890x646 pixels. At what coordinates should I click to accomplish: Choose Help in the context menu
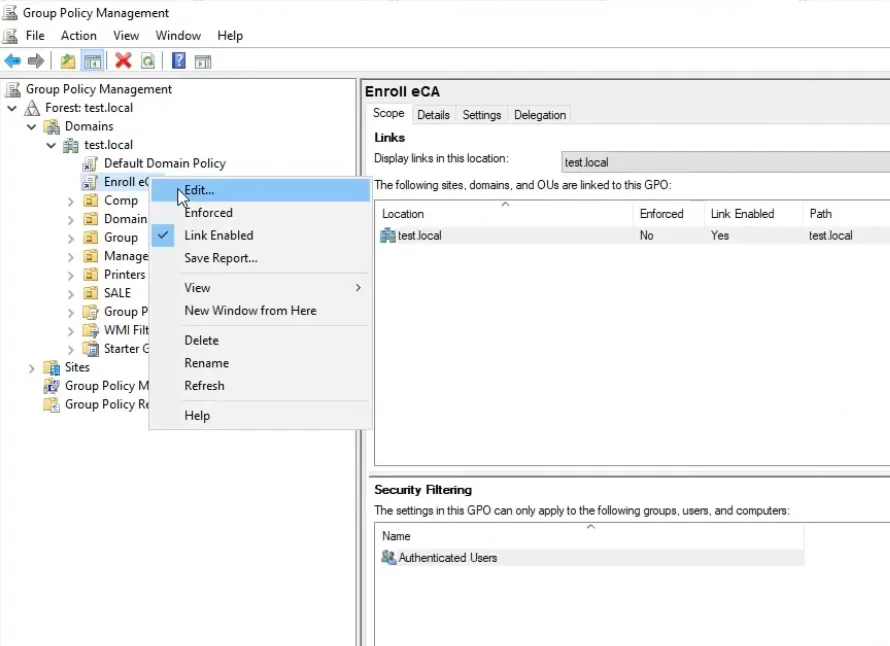[261, 416]
